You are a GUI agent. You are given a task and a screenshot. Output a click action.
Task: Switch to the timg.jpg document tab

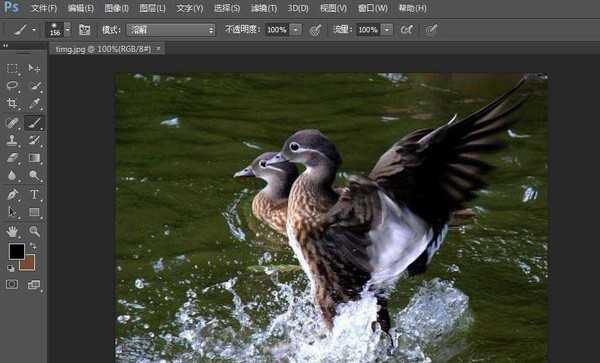pos(103,49)
